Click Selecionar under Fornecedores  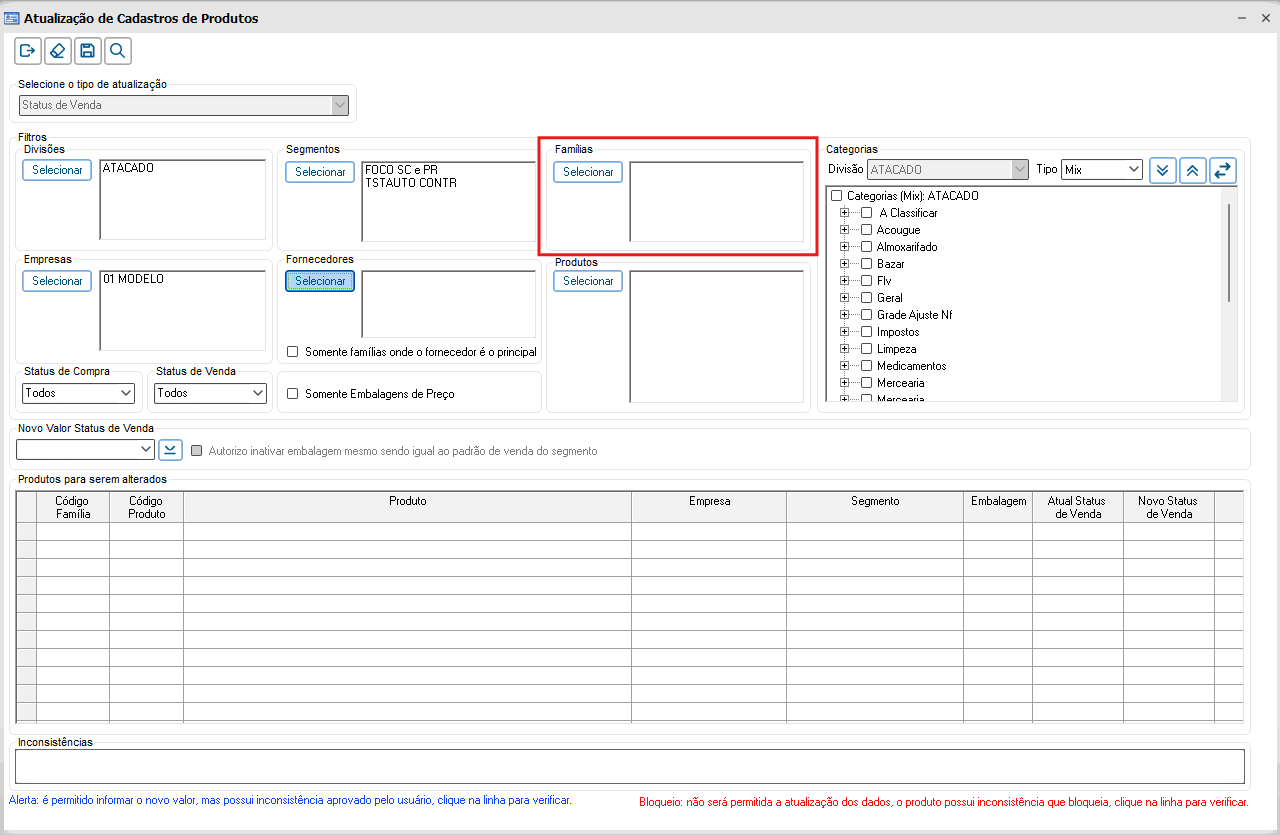click(x=320, y=281)
